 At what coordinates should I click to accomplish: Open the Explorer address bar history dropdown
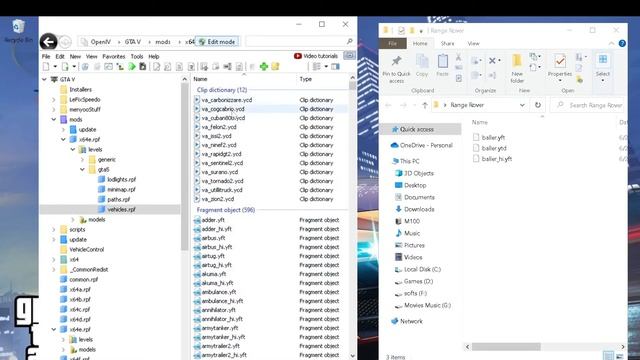tap(522, 105)
